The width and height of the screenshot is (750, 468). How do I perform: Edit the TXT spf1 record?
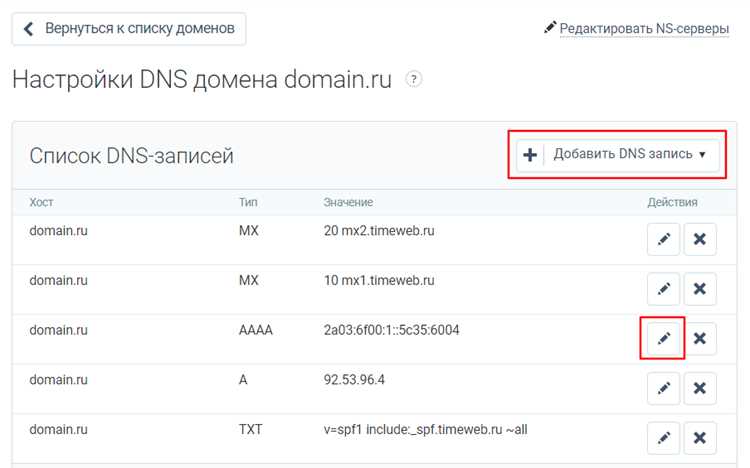pos(663,438)
